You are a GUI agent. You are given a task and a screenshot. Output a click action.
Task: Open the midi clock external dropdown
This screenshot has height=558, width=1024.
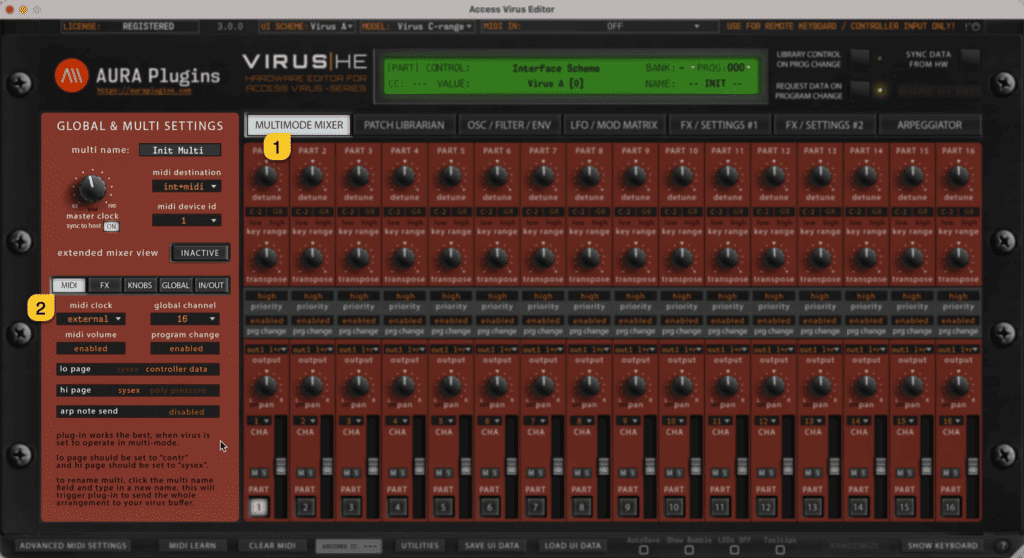[x=90, y=319]
